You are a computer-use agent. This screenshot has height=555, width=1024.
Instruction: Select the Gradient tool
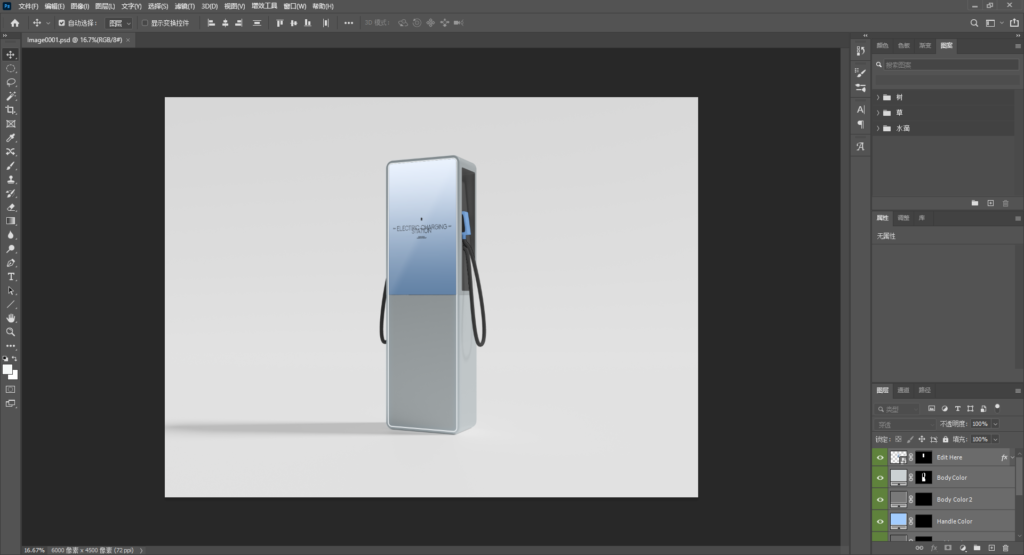10,221
